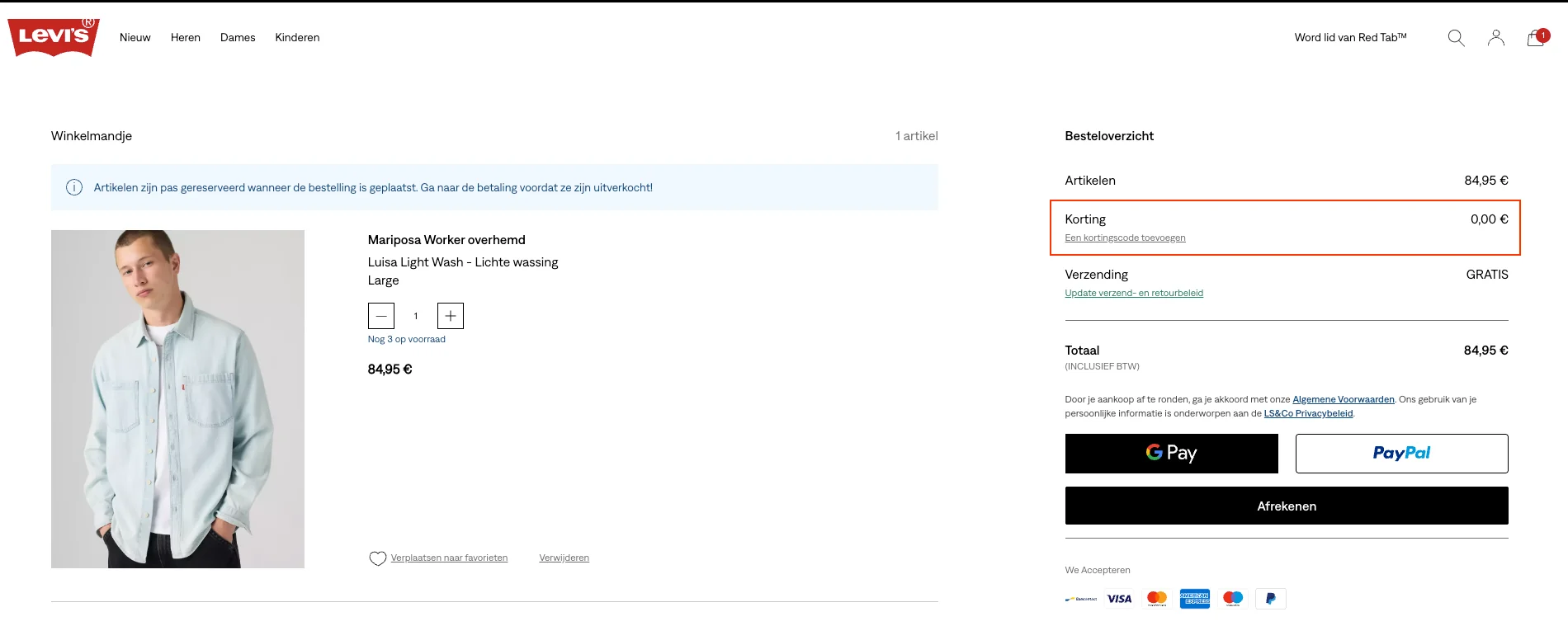Click Een kortingscode toevoegen link
Screen dimensions: 1568x626
pos(1125,238)
